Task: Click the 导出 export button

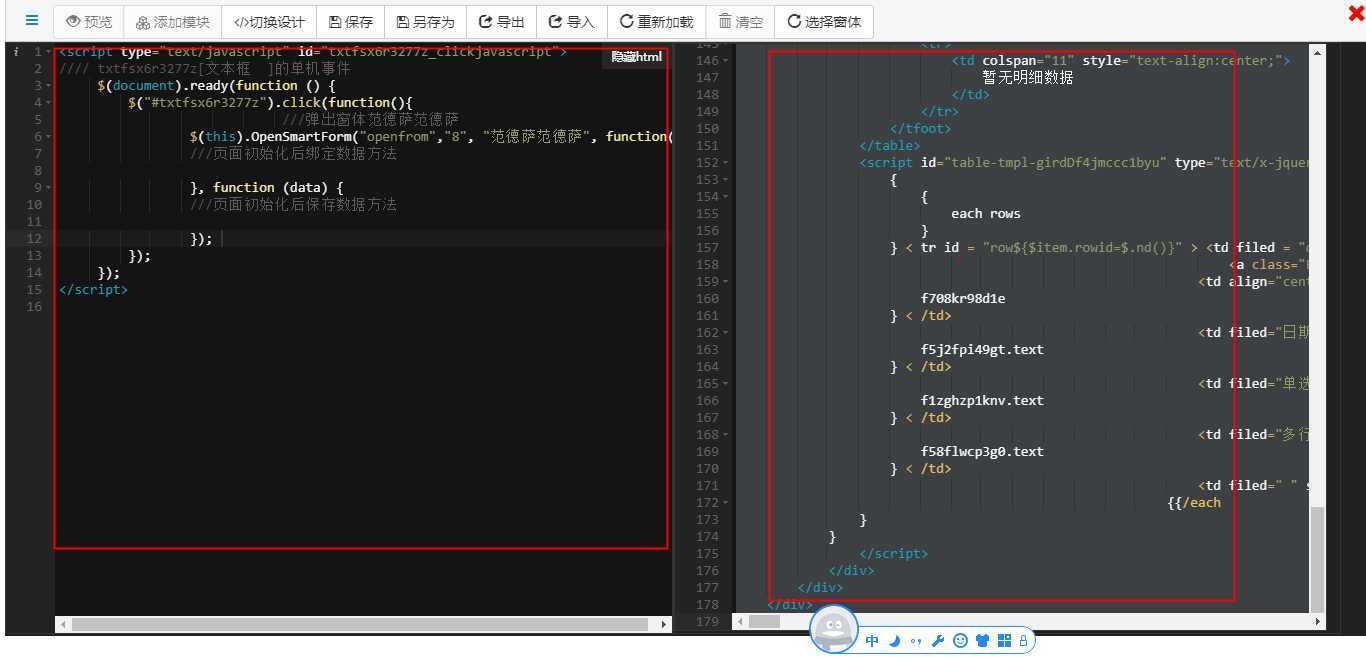Action: tap(501, 21)
